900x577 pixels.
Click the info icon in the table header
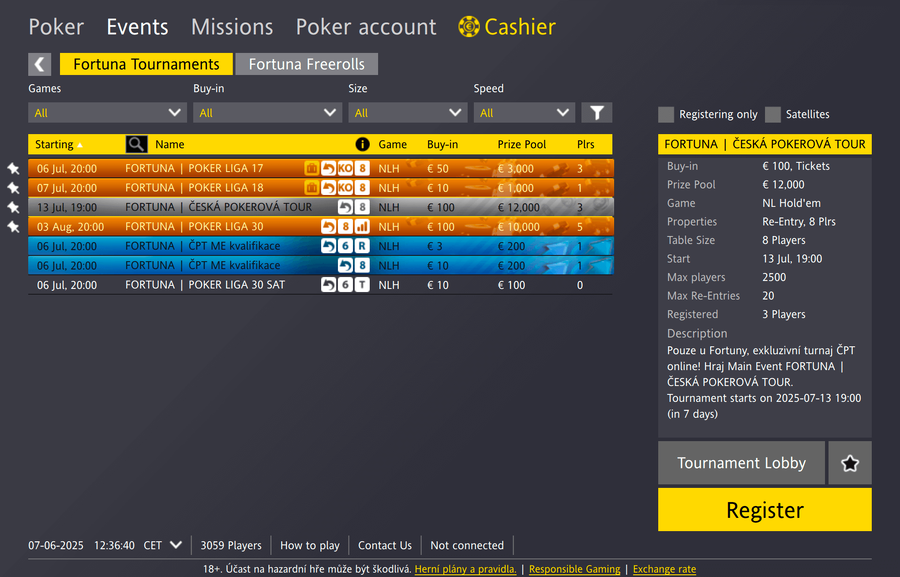coord(362,144)
